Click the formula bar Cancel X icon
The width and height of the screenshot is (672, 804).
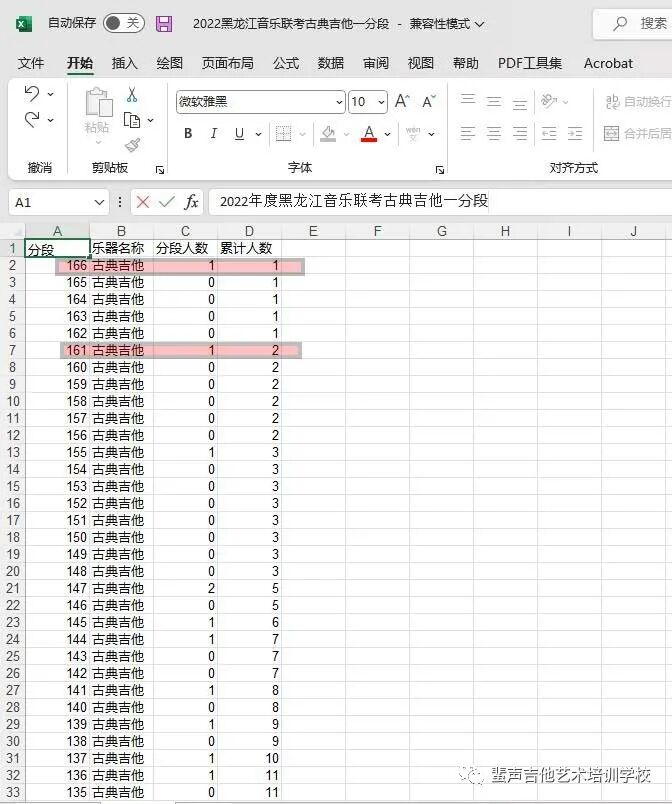[143, 202]
